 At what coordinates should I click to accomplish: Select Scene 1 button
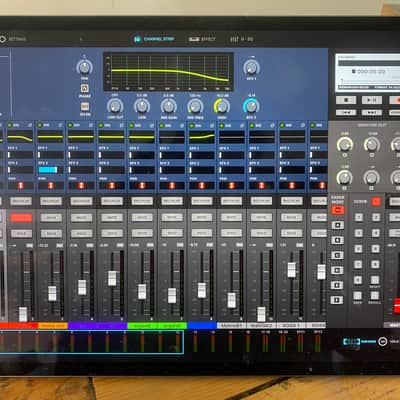tap(359, 217)
